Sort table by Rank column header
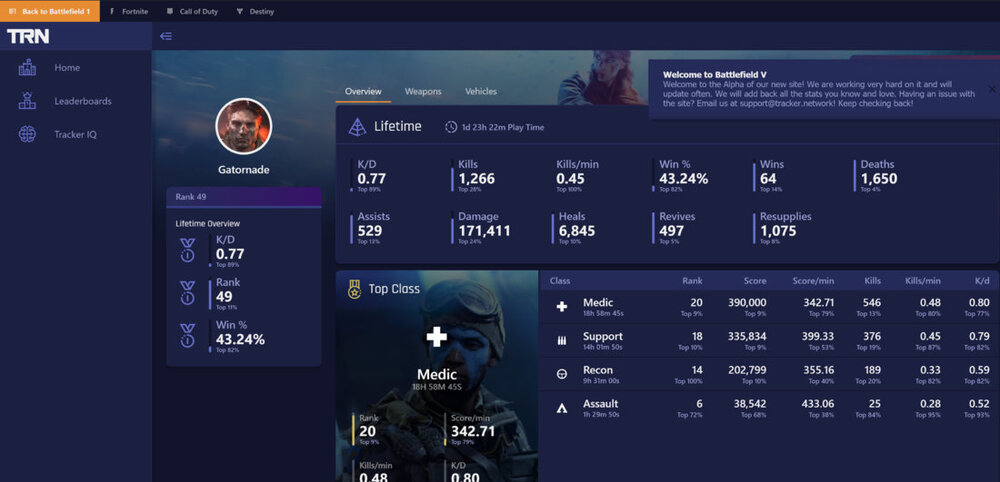This screenshot has height=482, width=1000. click(x=692, y=281)
